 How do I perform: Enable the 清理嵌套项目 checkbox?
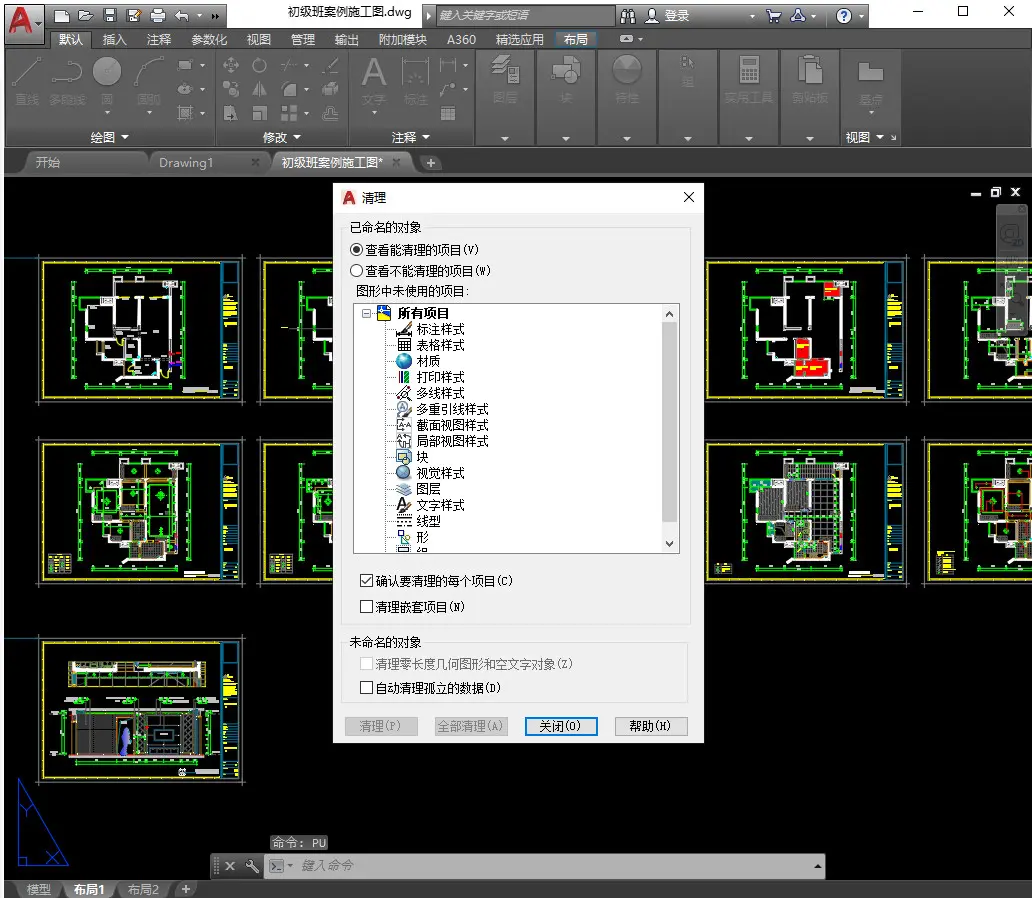[367, 606]
